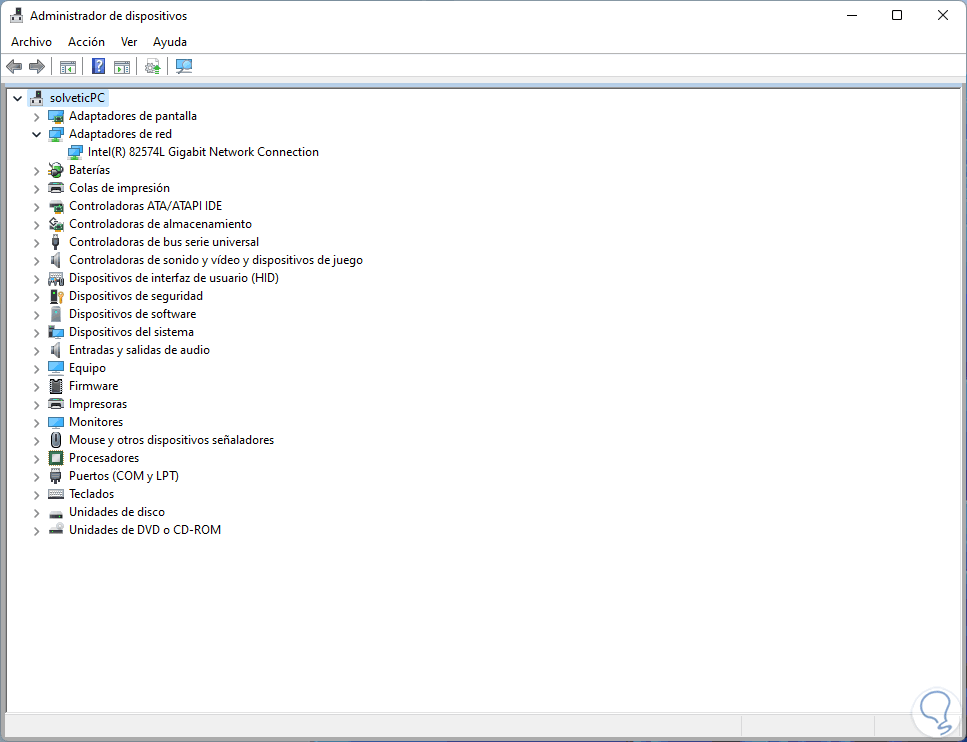
Task: Select Dispositivos de interfaz de usuario (HID)
Action: coord(174,278)
